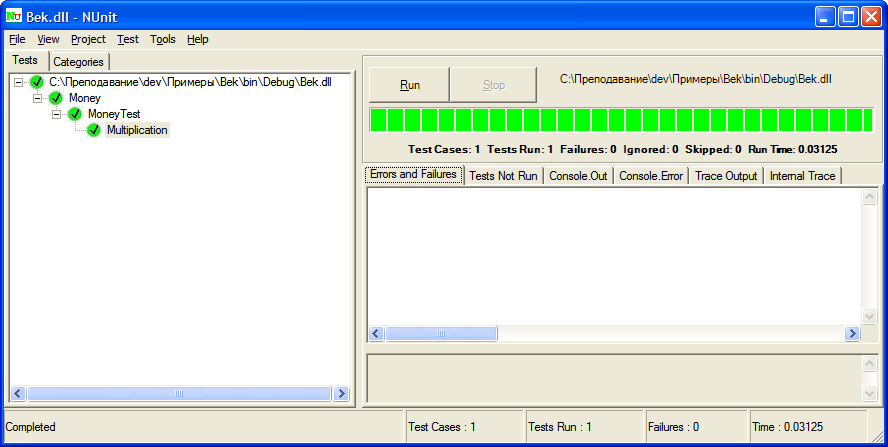Click the green checkmark icon beside Bek.dll path

click(x=37, y=82)
